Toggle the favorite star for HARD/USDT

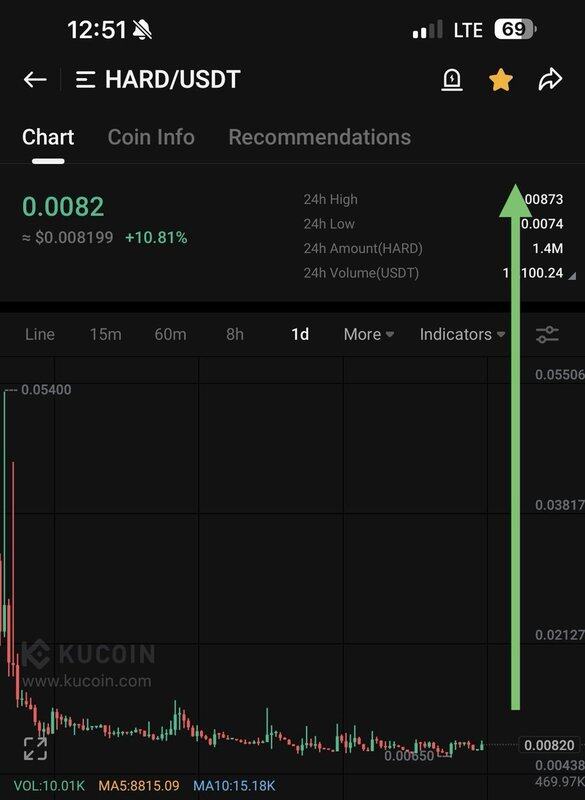(501, 80)
